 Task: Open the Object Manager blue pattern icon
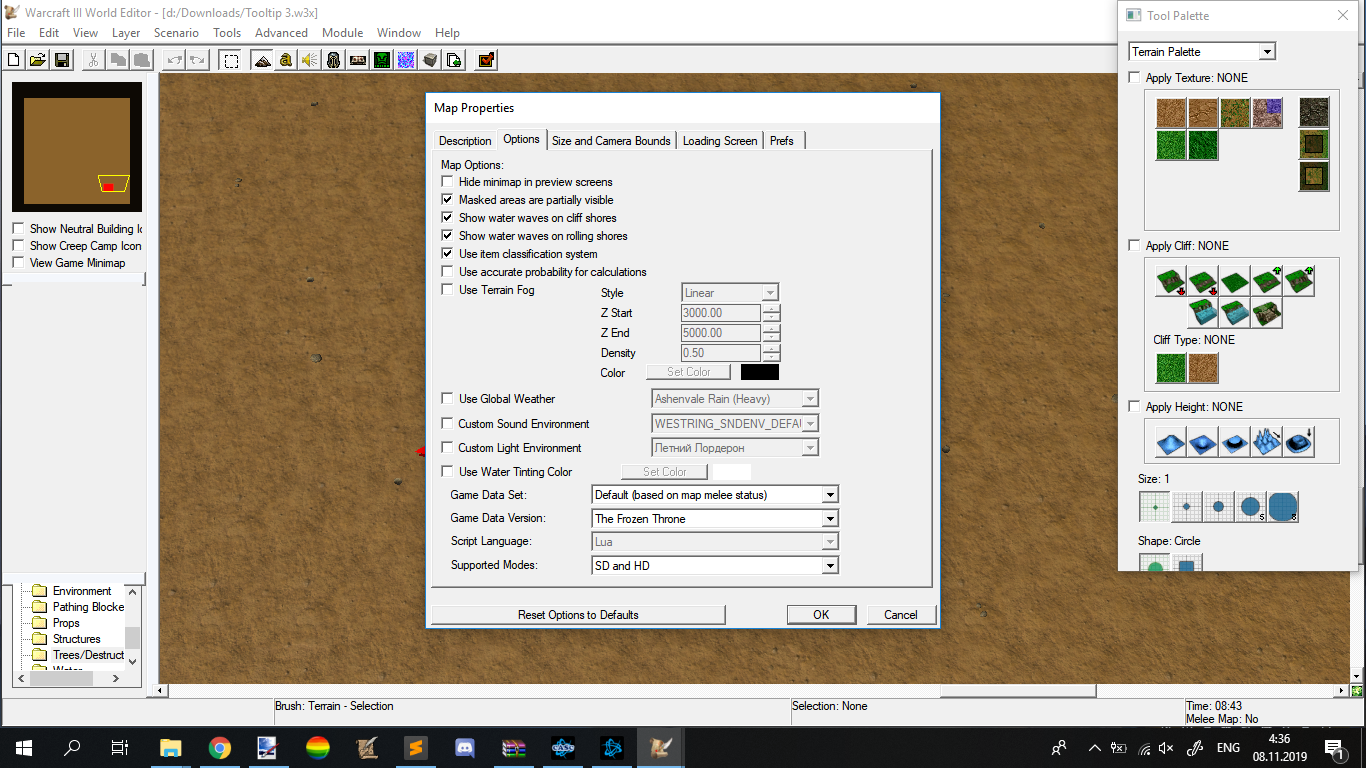point(405,60)
